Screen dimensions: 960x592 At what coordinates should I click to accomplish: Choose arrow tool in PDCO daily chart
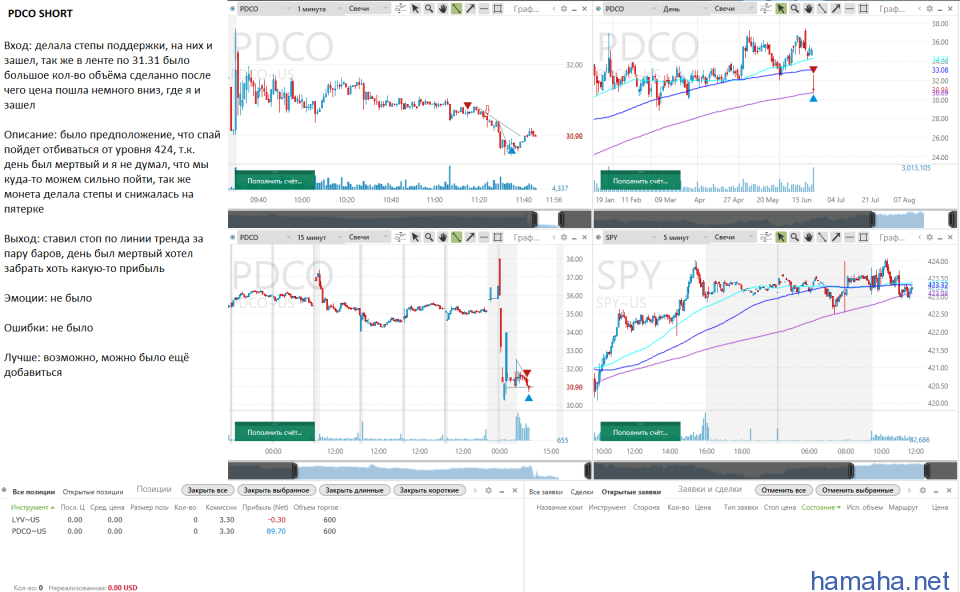[836, 9]
